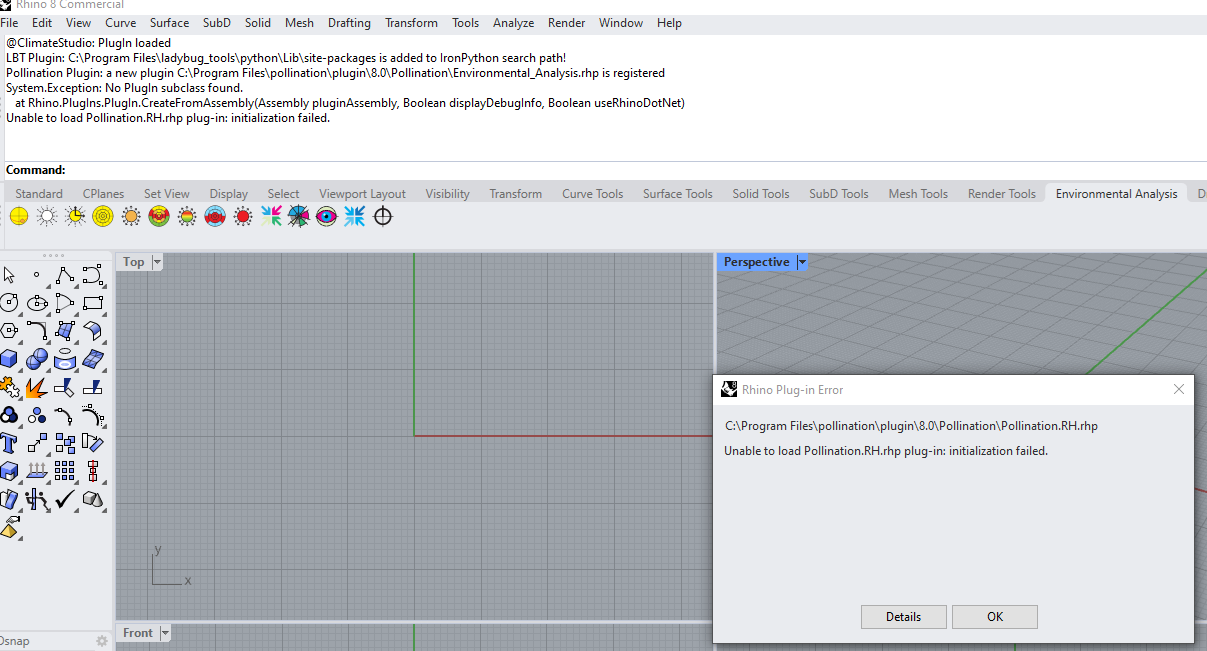Viewport: 1207px width, 651px height.
Task: Click the black checkmark Check tool
Action: point(65,498)
